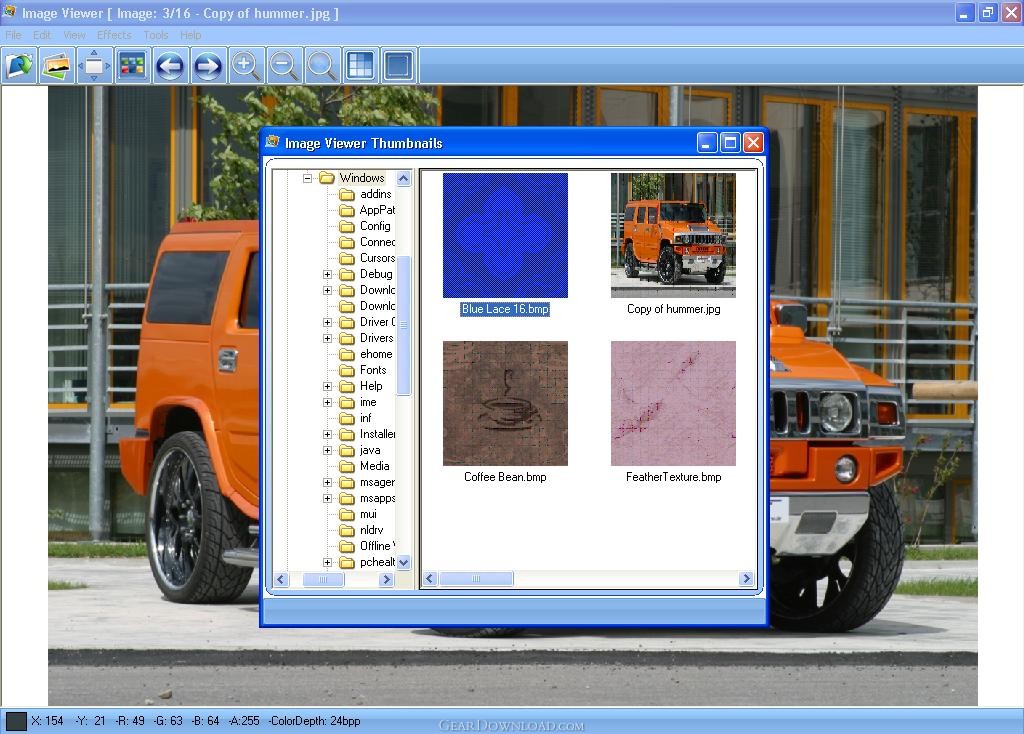Viewport: 1024px width, 734px height.
Task: Expand the java folder node
Action: (x=327, y=450)
